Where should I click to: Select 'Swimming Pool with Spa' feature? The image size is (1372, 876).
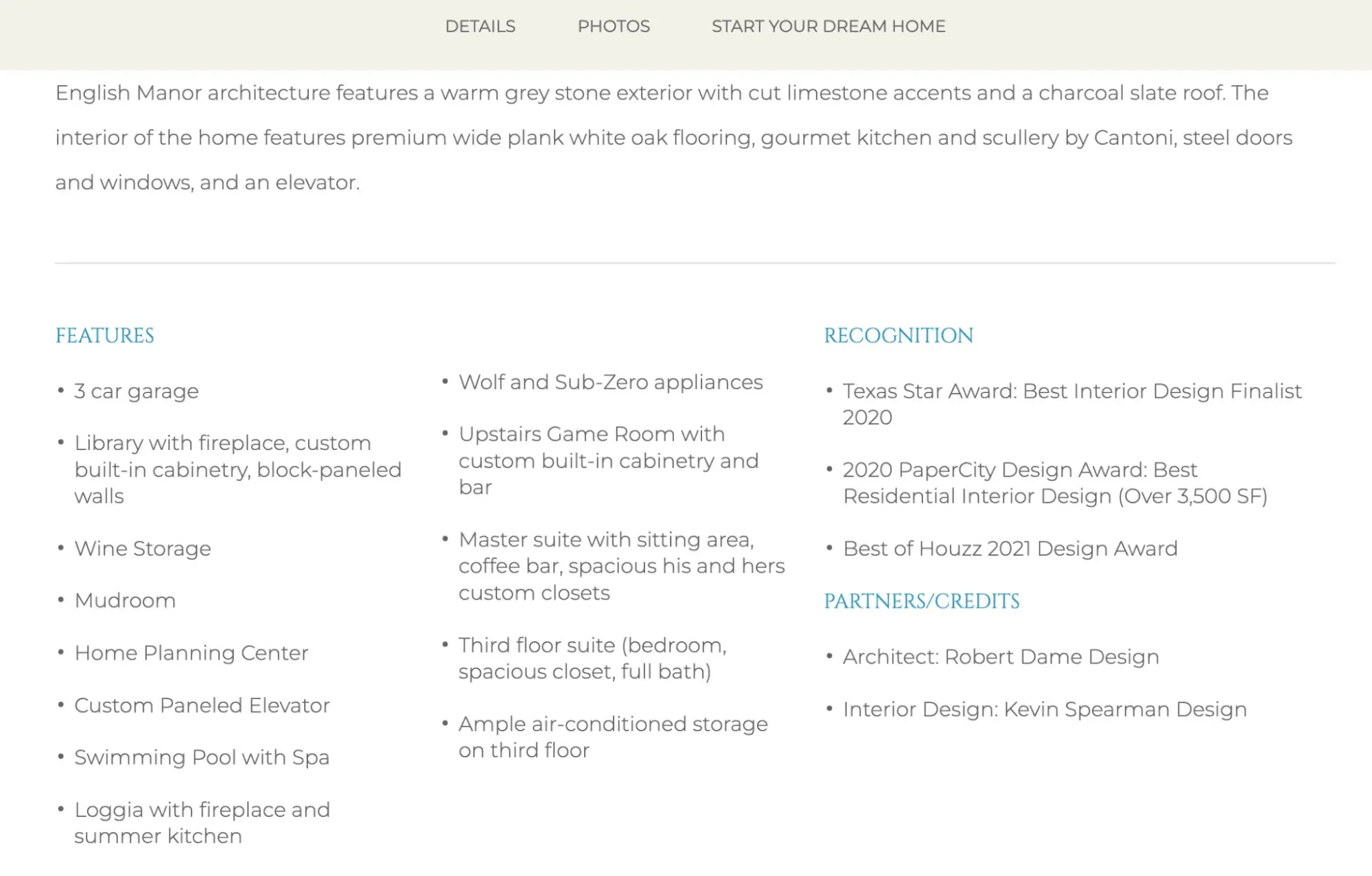[x=201, y=757]
